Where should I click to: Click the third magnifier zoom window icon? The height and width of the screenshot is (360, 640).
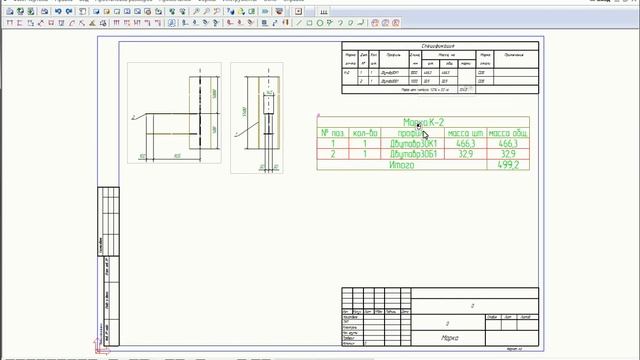217,11
